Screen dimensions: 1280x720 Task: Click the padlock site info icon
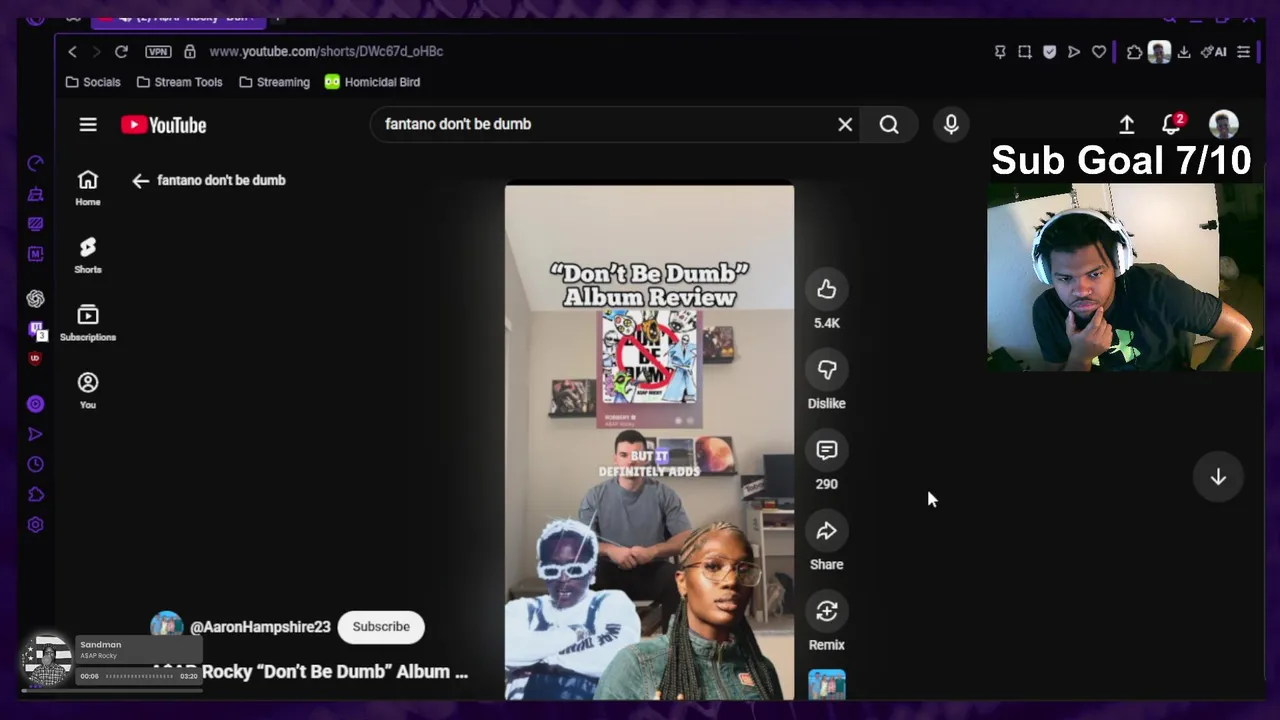click(x=190, y=51)
